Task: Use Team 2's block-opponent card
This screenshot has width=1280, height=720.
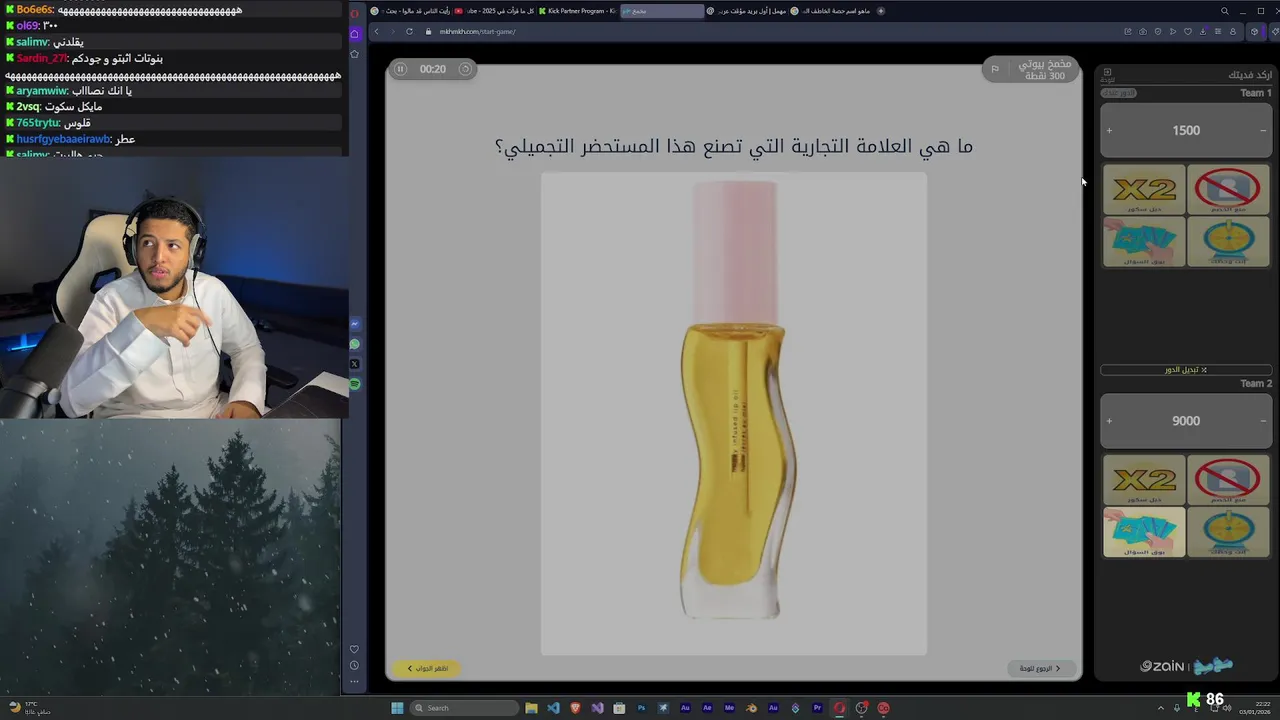Action: [1228, 480]
